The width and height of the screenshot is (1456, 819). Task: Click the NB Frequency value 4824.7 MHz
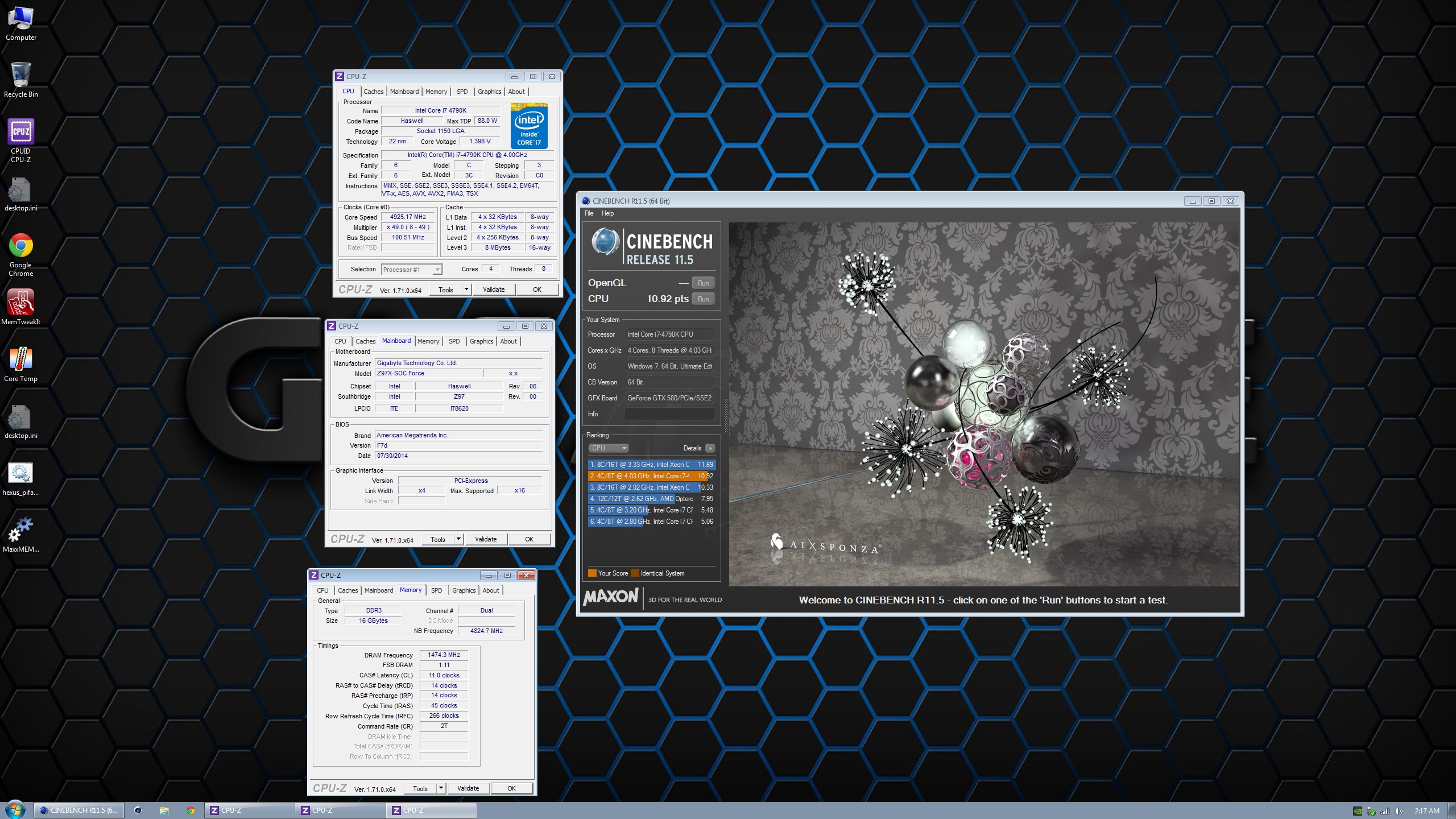[486, 631]
